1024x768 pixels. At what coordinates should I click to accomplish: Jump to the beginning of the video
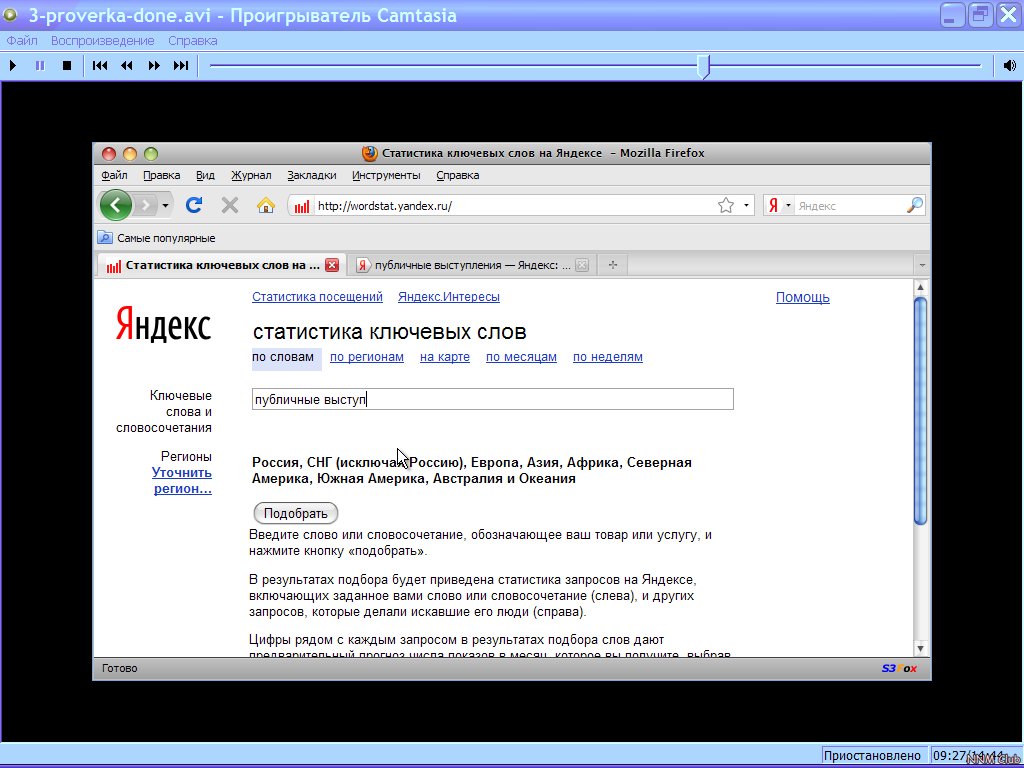click(100, 66)
